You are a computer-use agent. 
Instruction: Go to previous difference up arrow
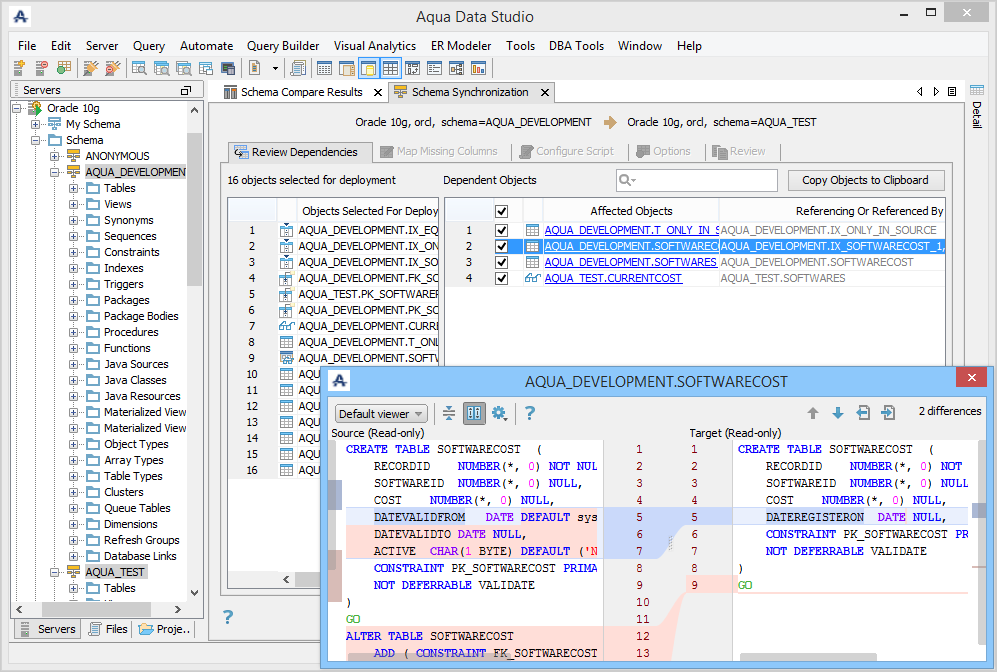[813, 413]
